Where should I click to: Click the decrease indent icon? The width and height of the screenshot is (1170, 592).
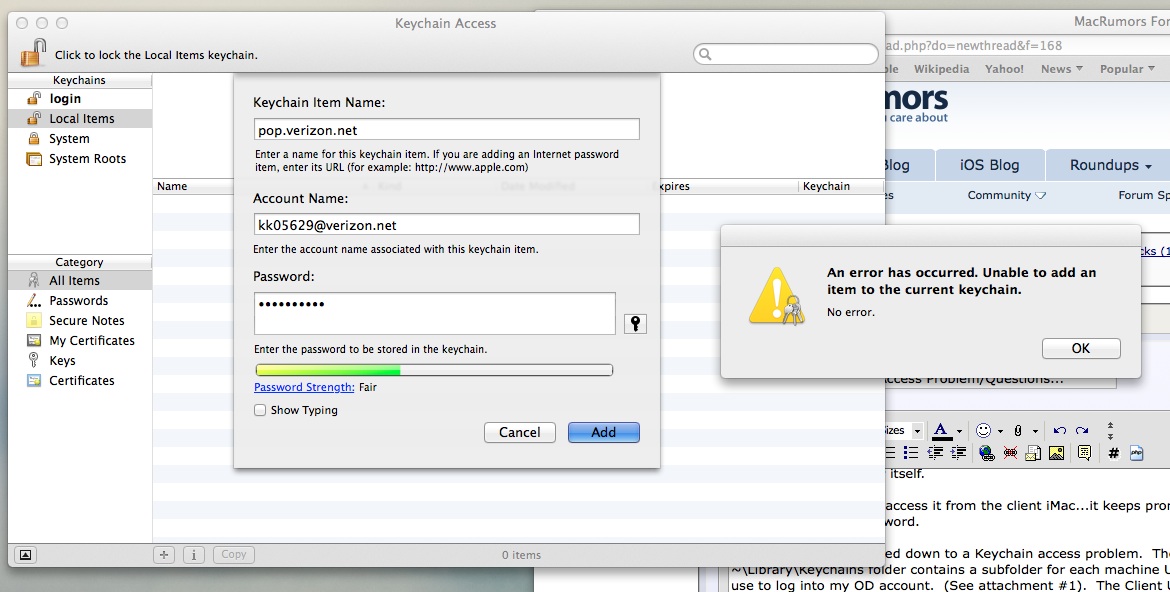coord(935,452)
